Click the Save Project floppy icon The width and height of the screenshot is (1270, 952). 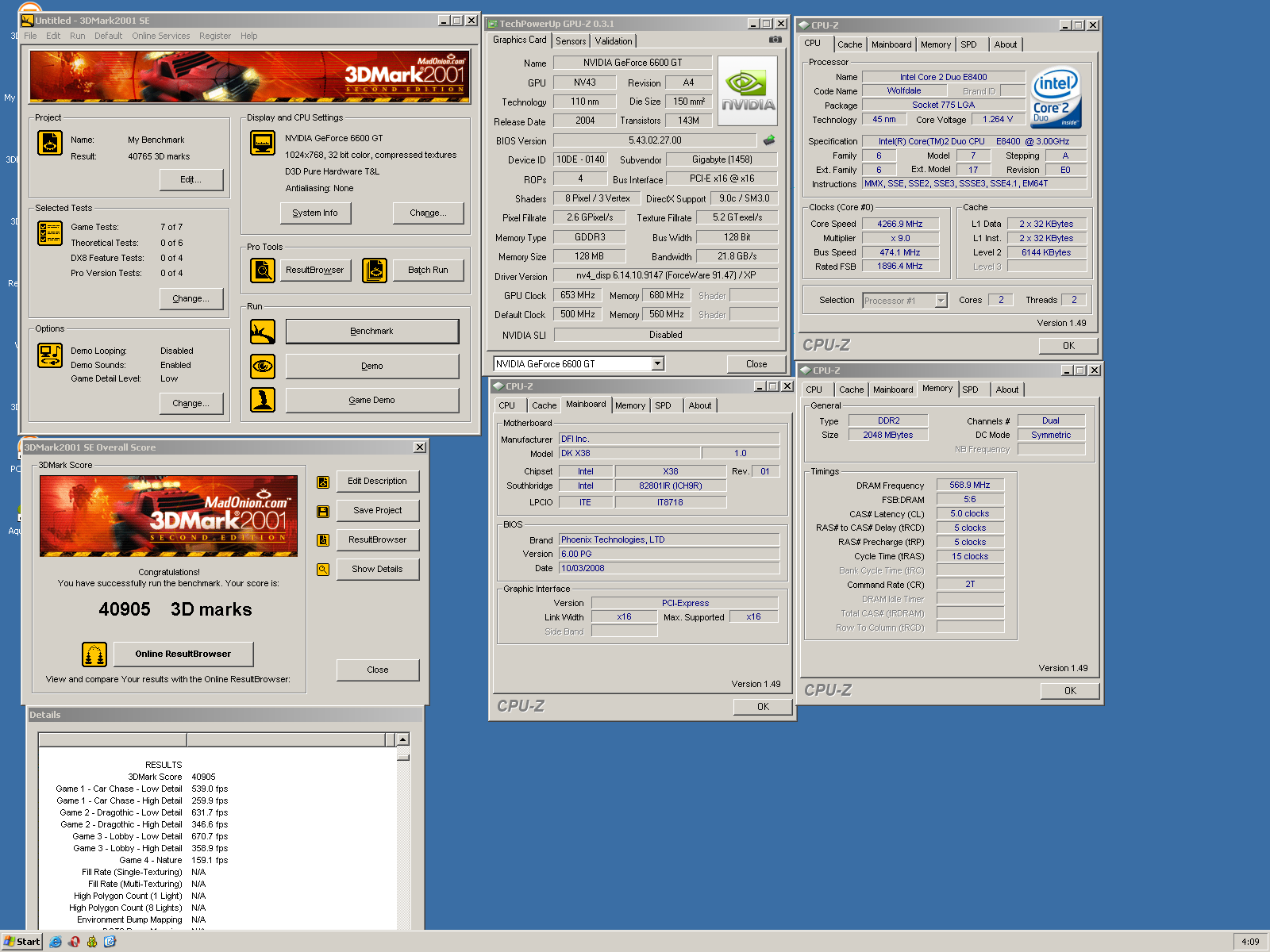323,512
